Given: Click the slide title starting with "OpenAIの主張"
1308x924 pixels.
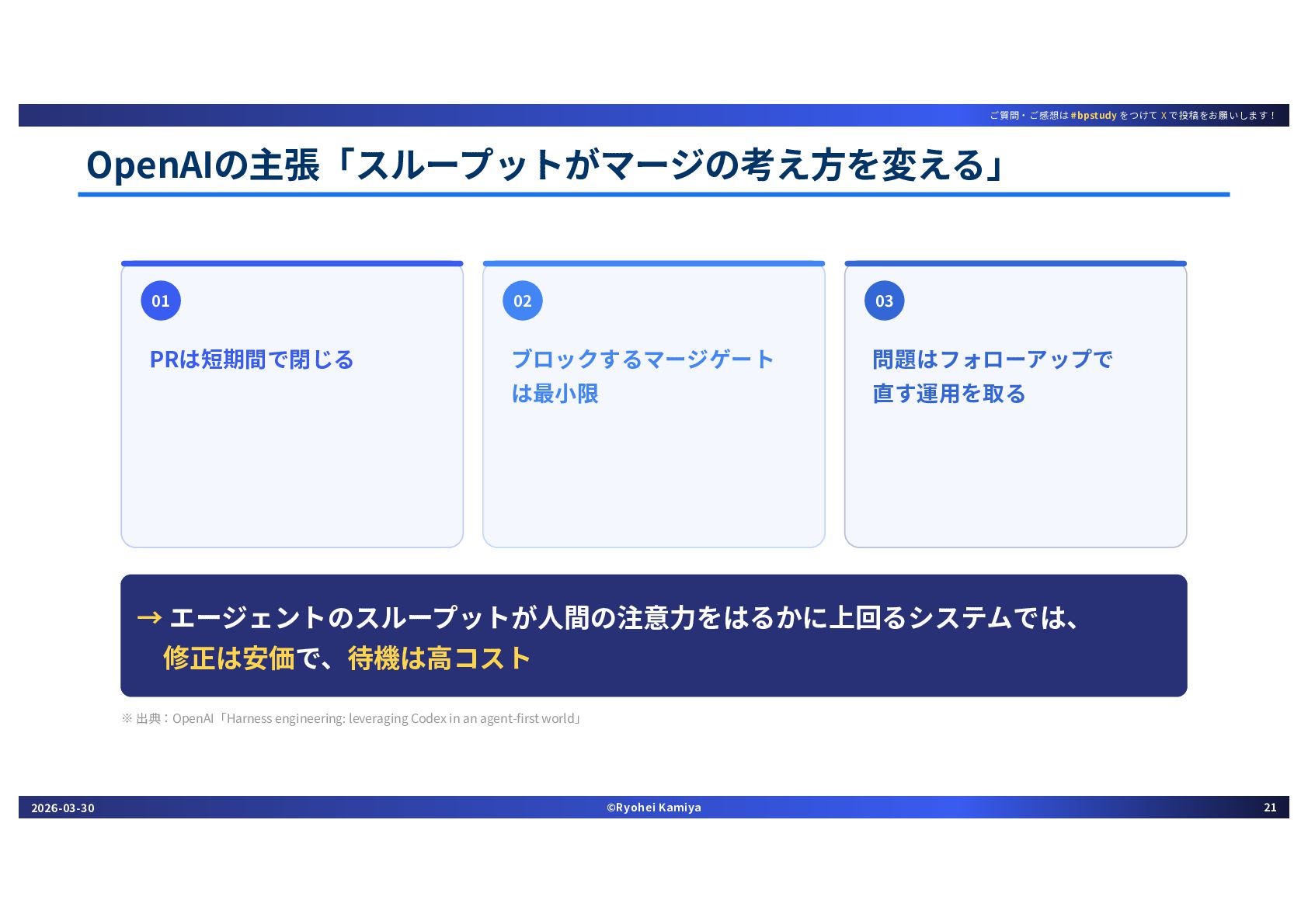Looking at the screenshot, I should click(x=545, y=165).
